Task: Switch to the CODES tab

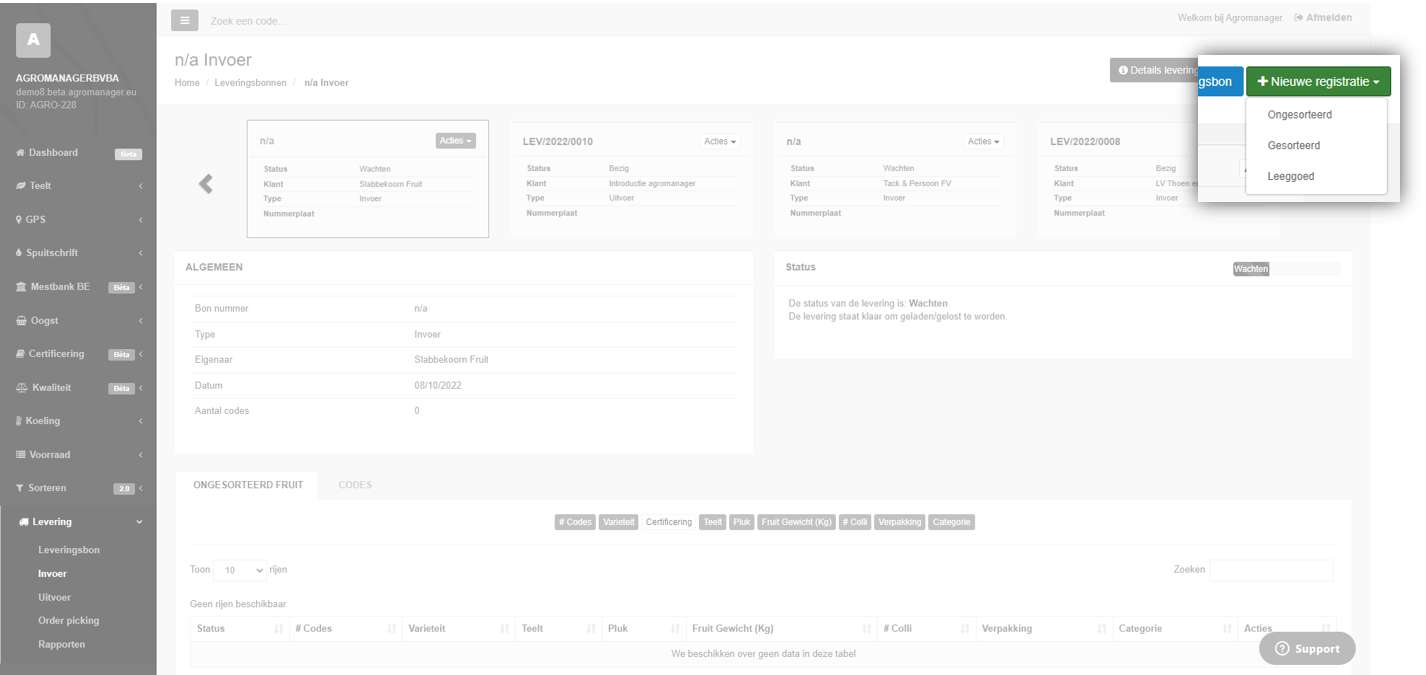Action: (355, 485)
